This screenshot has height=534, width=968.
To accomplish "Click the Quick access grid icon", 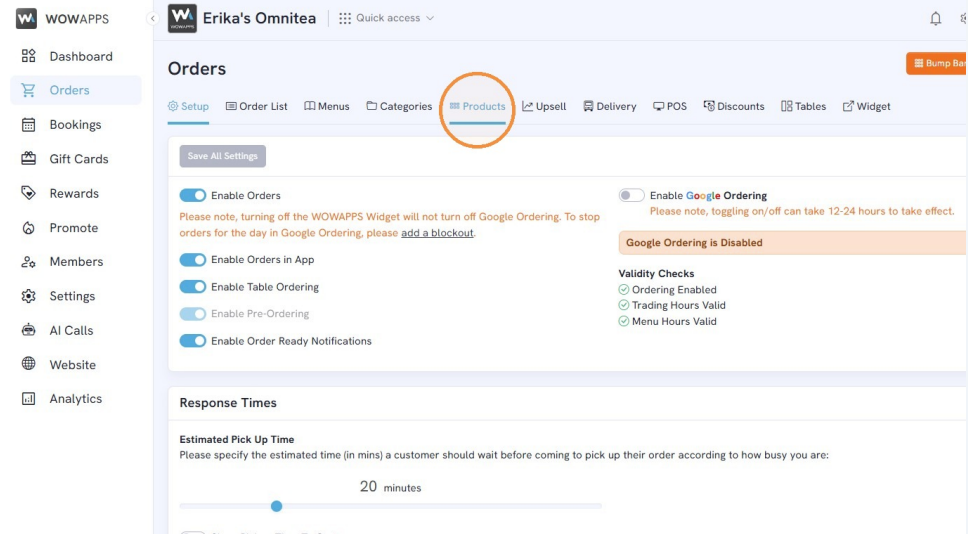I will click(x=345, y=19).
